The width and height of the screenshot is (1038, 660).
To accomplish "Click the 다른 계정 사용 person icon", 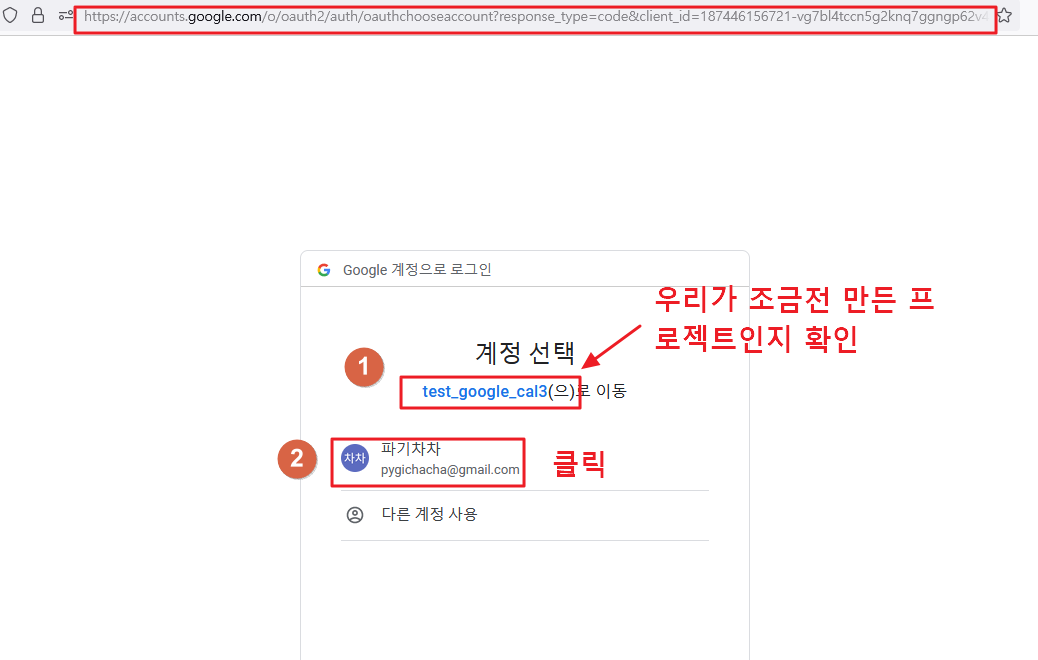I will coord(355,515).
